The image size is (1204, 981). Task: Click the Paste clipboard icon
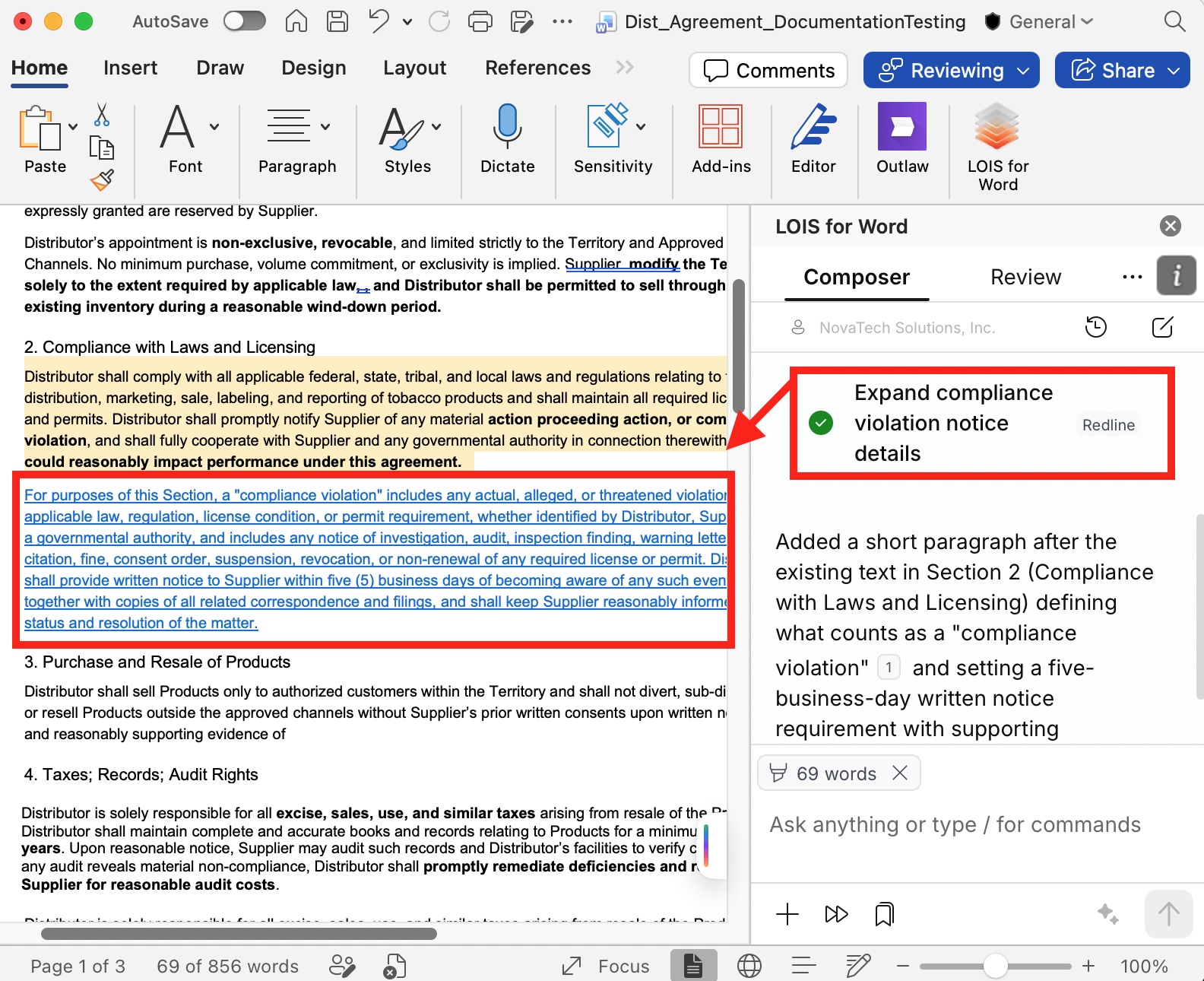[x=40, y=128]
